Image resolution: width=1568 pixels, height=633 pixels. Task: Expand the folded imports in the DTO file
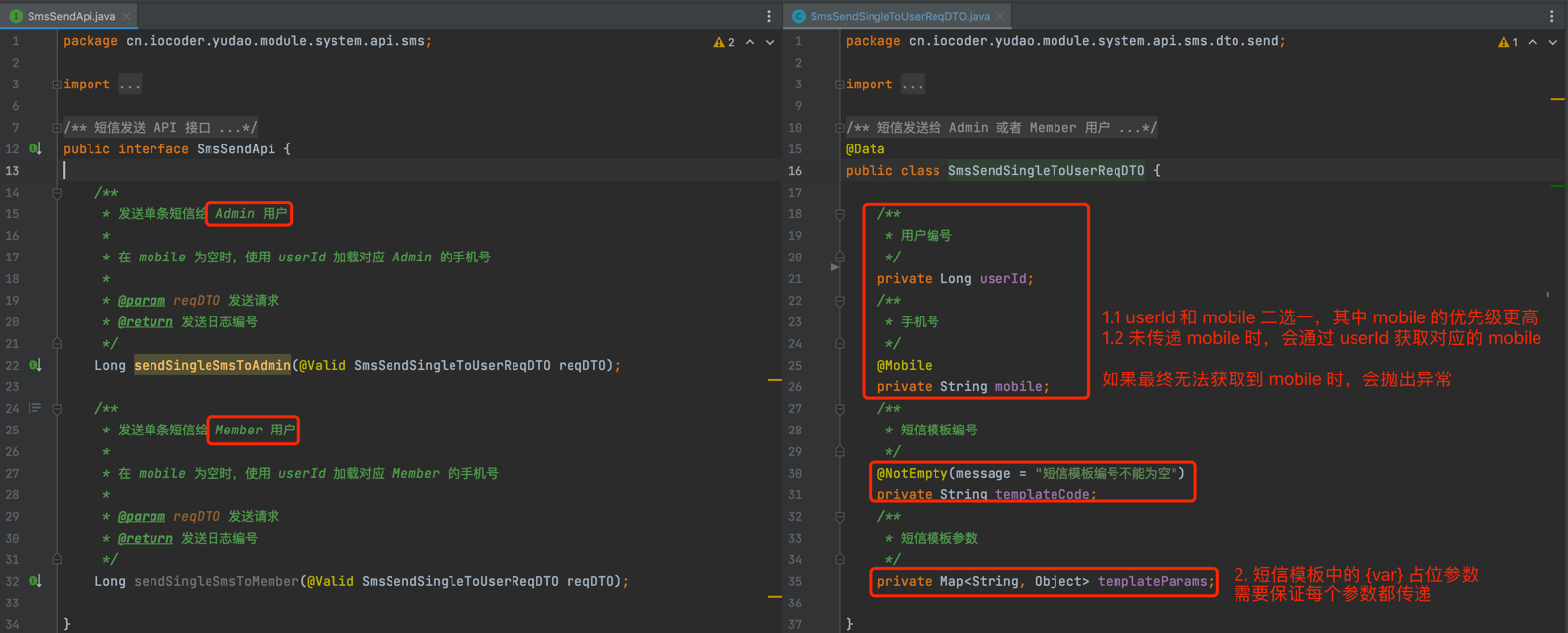[x=840, y=85]
